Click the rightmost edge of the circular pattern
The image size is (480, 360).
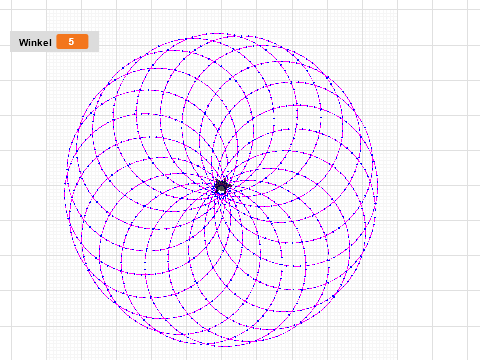tap(377, 187)
